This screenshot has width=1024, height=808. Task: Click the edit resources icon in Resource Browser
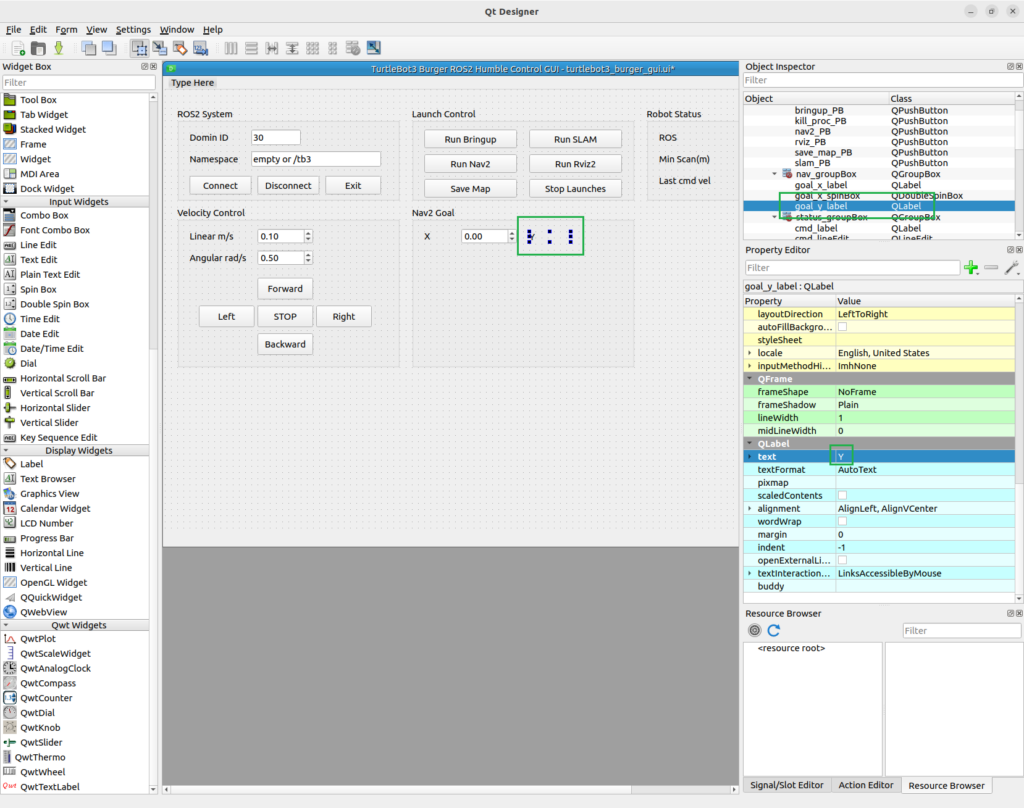tap(754, 630)
